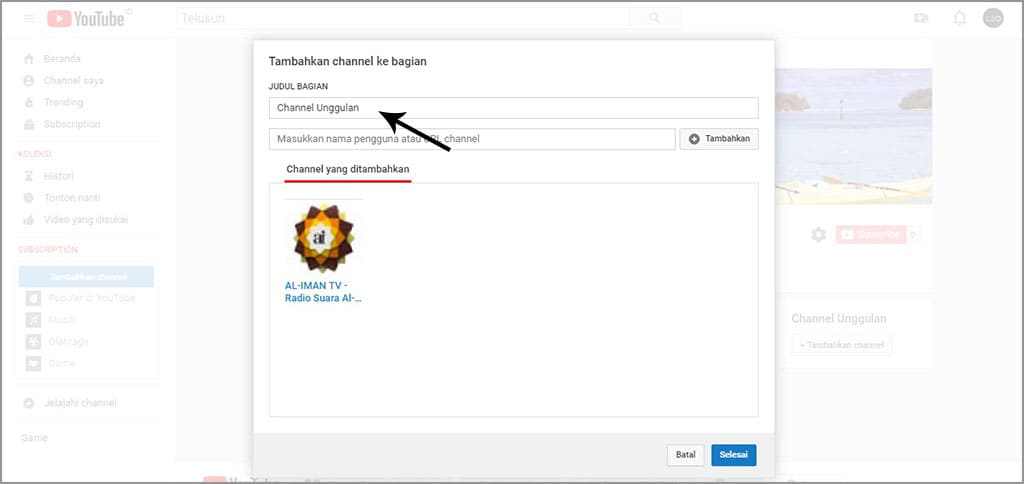Click the Channel saya icon
This screenshot has height=484, width=1024.
(29, 80)
